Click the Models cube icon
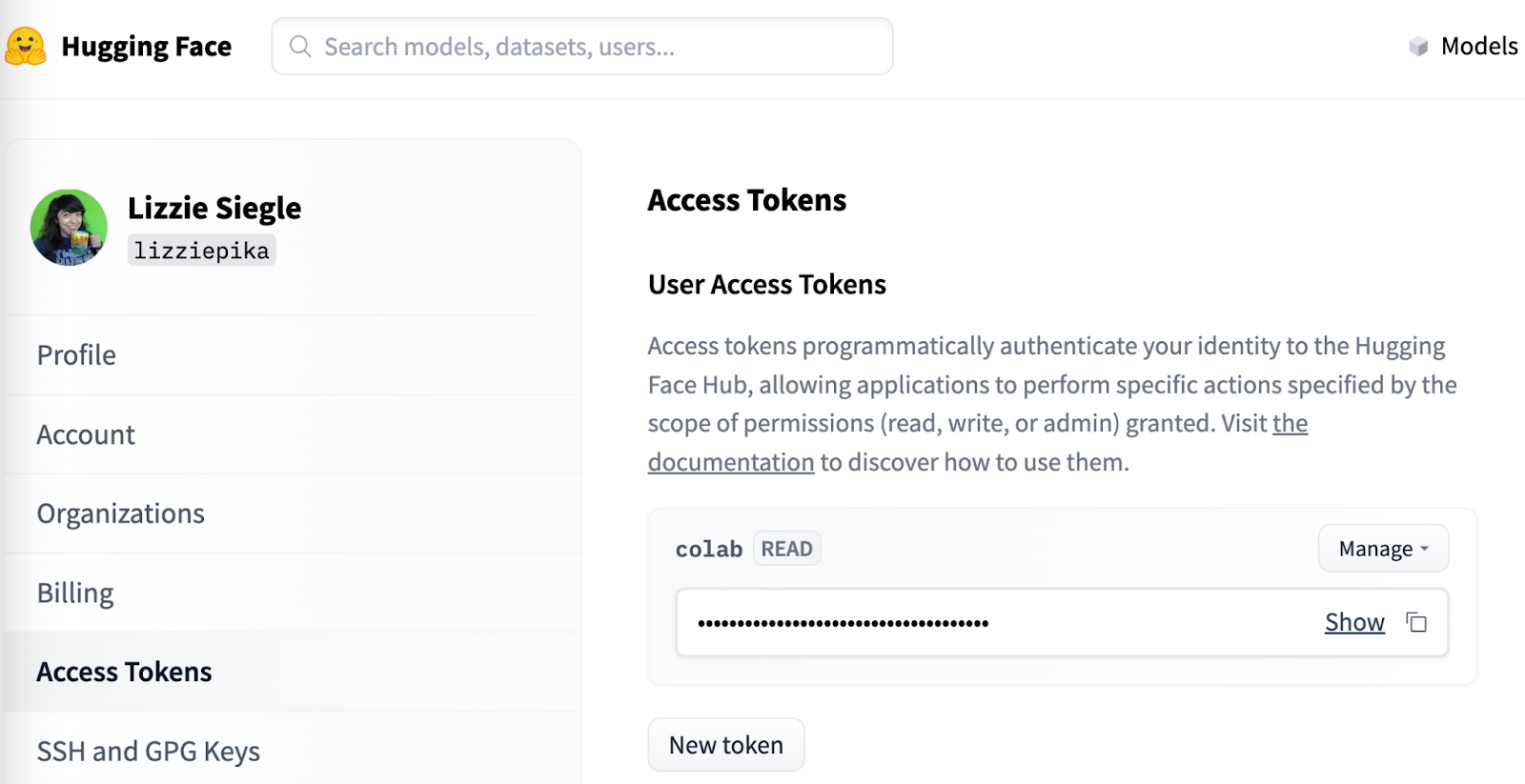The height and width of the screenshot is (784, 1525). point(1418,46)
